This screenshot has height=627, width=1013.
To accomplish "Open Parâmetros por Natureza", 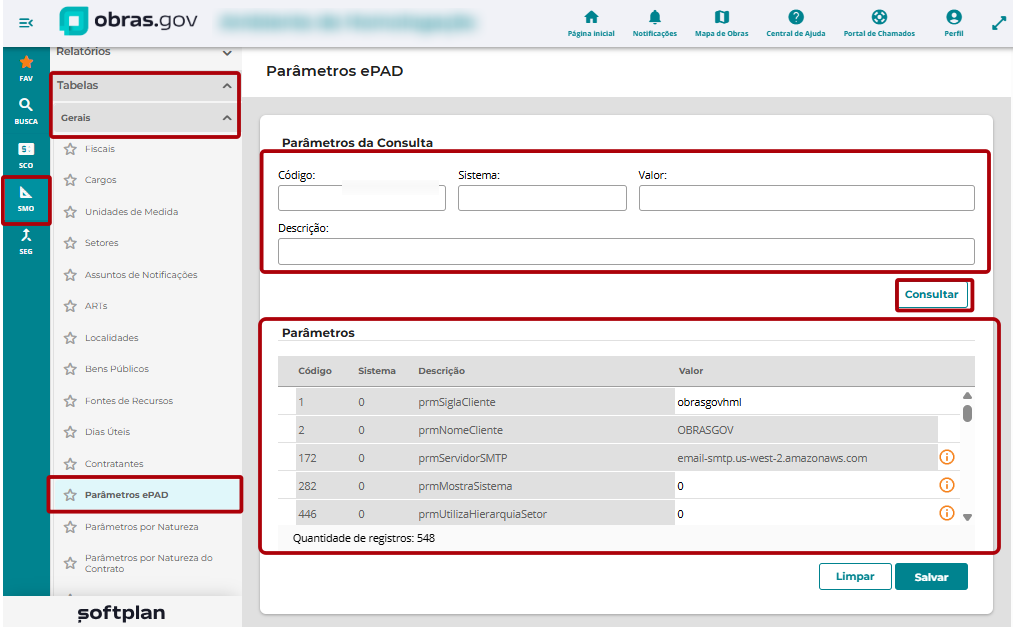I will tap(141, 527).
